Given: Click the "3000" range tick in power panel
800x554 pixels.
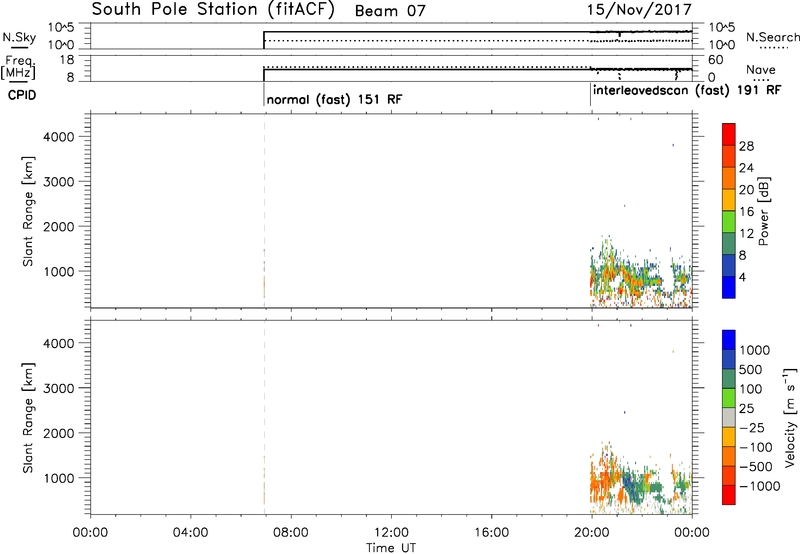Looking at the screenshot, I should (x=59, y=182).
